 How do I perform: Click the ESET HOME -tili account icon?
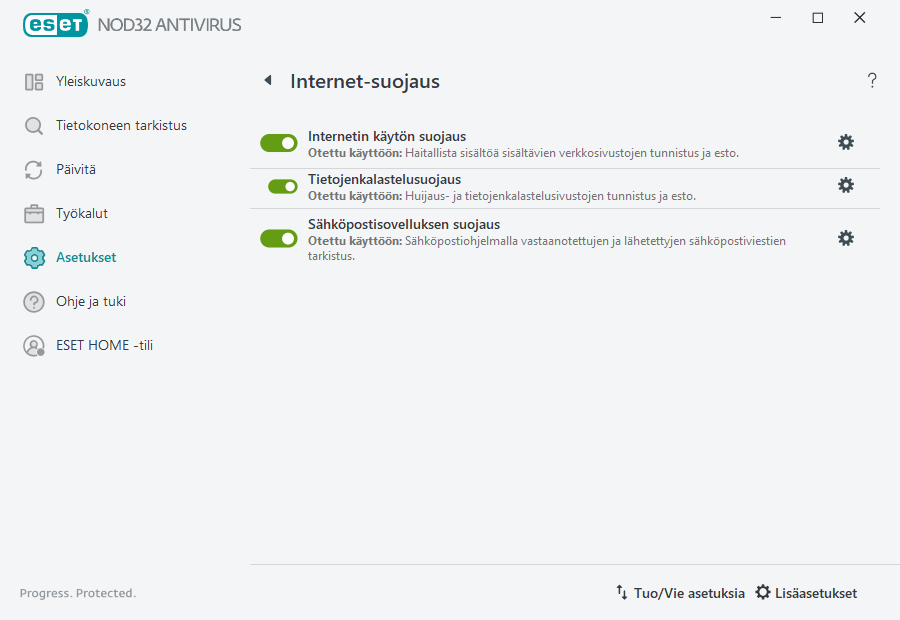click(33, 345)
